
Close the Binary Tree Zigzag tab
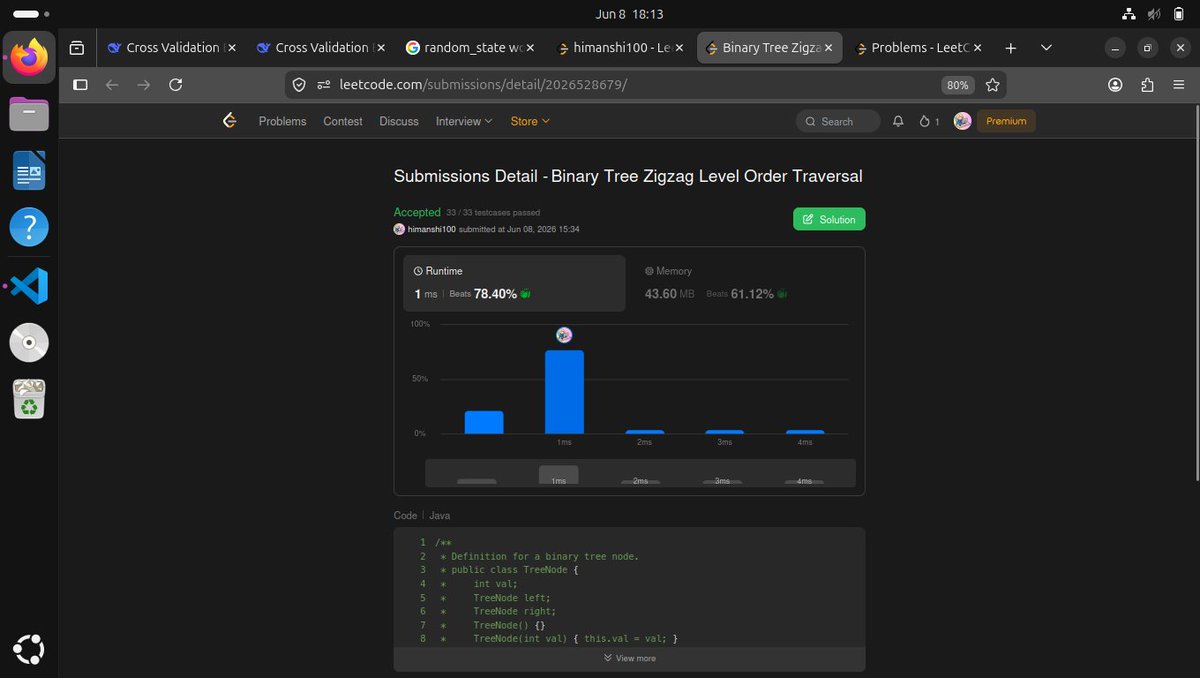click(829, 48)
